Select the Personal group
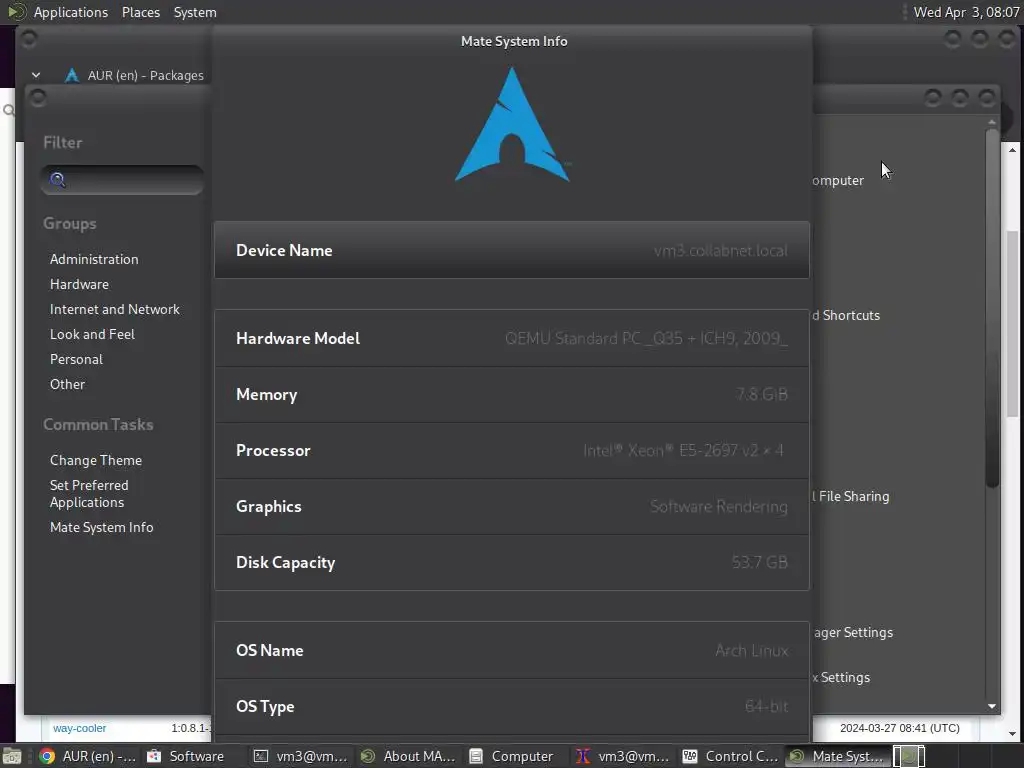 click(76, 359)
